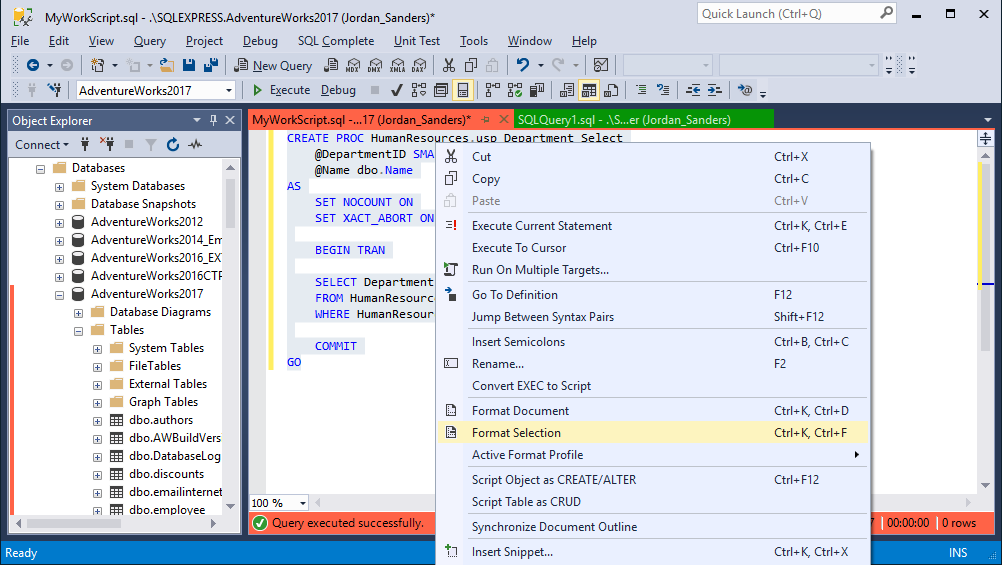Click the scissors Cut icon in toolbar
This screenshot has width=1002, height=565.
(449, 65)
